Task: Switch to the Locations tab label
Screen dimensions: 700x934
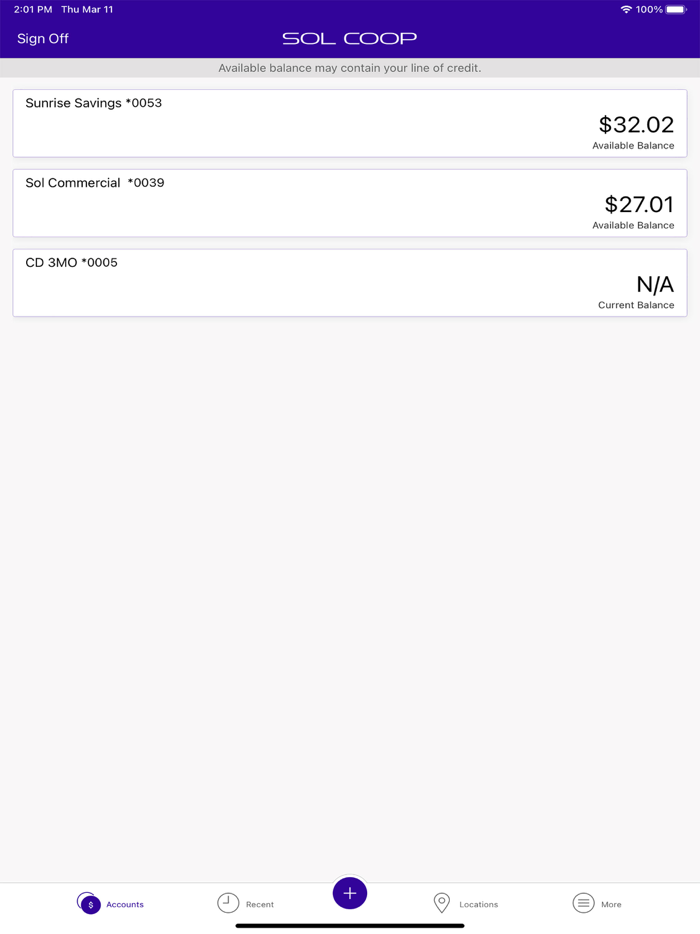Action: pyautogui.click(x=478, y=904)
